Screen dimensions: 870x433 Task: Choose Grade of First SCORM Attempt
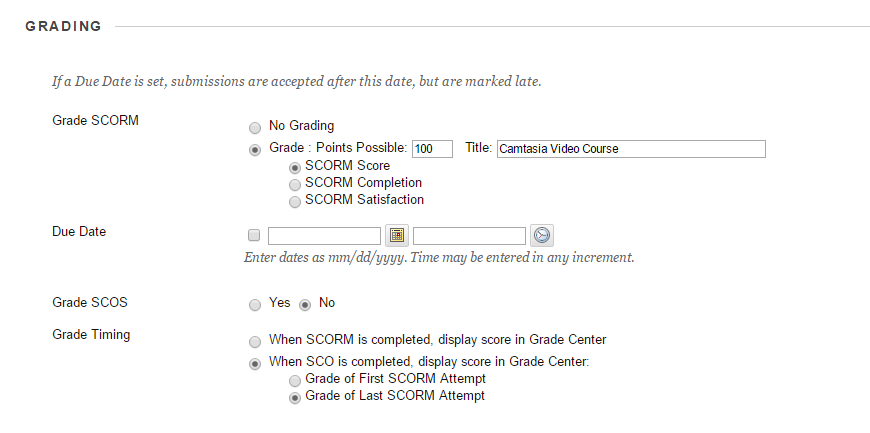point(294,380)
